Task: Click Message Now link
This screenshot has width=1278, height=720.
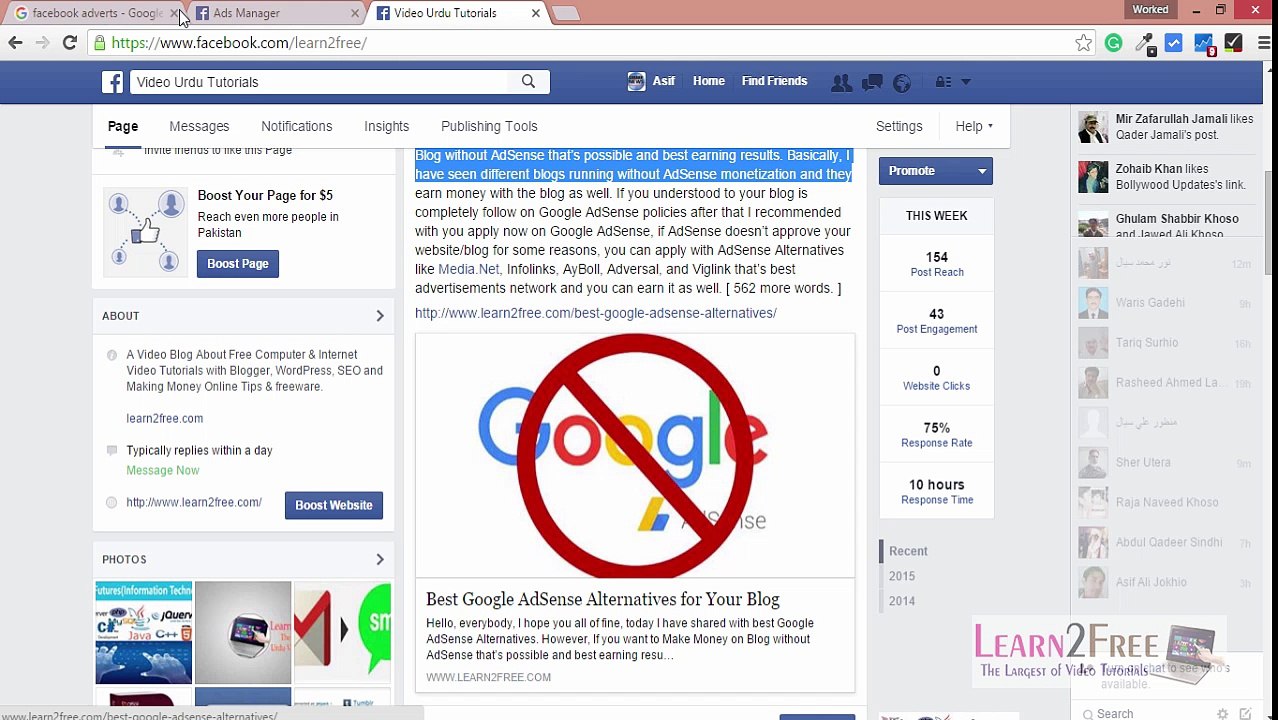Action: pyautogui.click(x=162, y=470)
